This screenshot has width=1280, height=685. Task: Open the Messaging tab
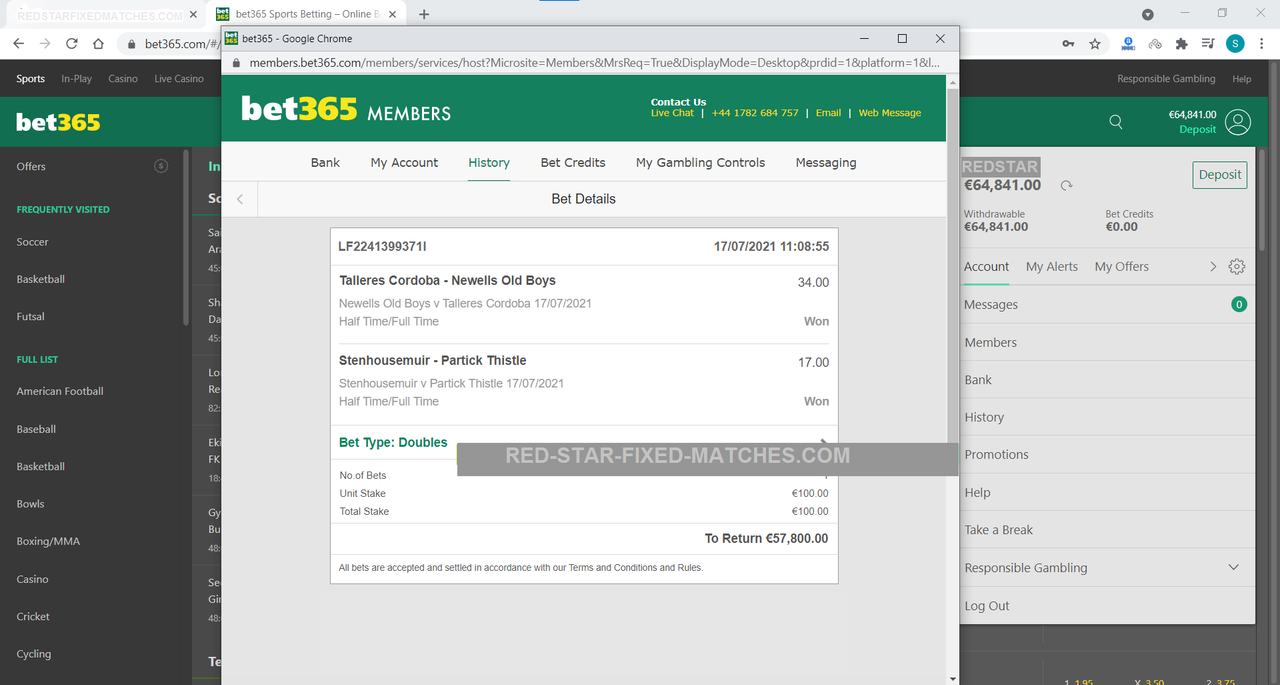point(826,163)
